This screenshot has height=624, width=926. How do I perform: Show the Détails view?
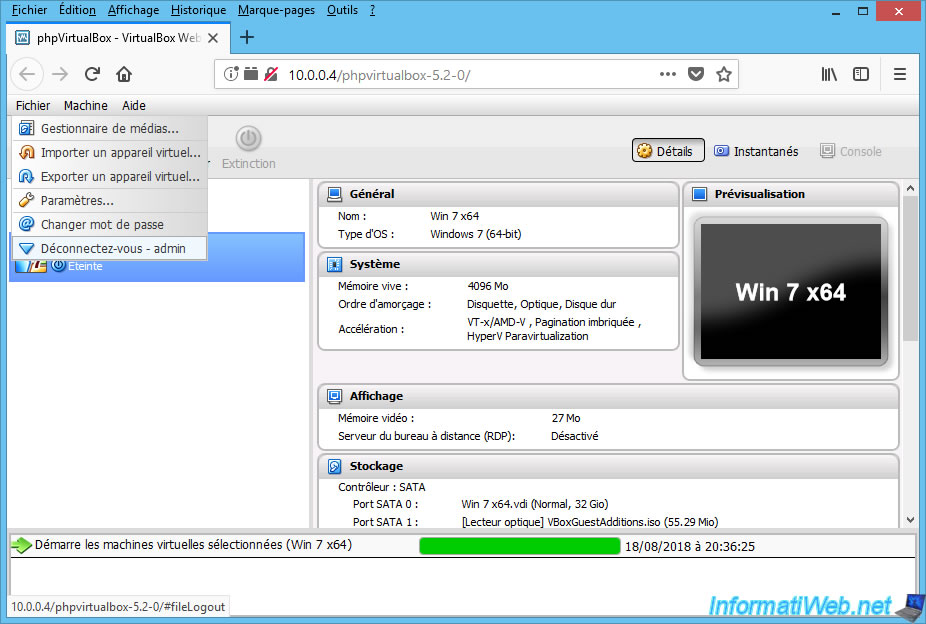668,151
